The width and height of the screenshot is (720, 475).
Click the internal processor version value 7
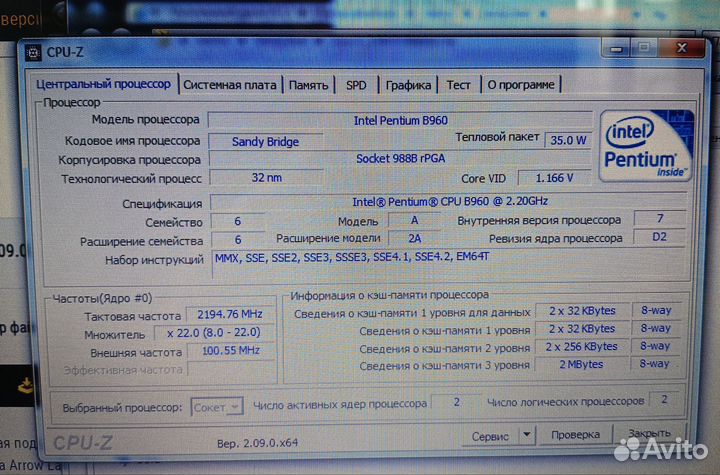[660, 218]
